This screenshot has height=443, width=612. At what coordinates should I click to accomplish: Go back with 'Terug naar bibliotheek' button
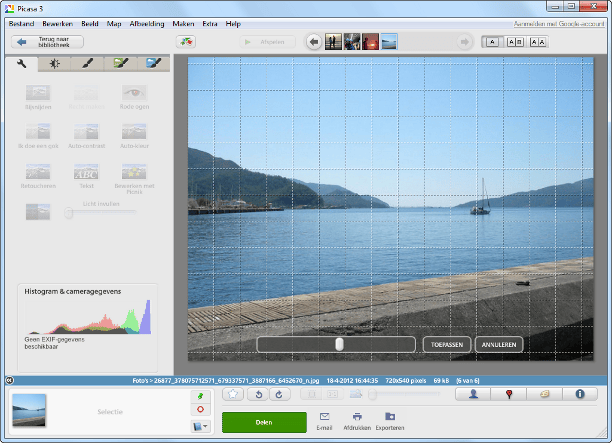[x=47, y=42]
